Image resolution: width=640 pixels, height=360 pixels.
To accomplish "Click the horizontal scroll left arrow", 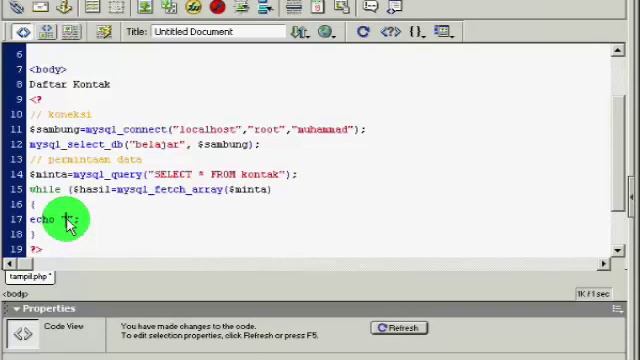I will point(10,264).
